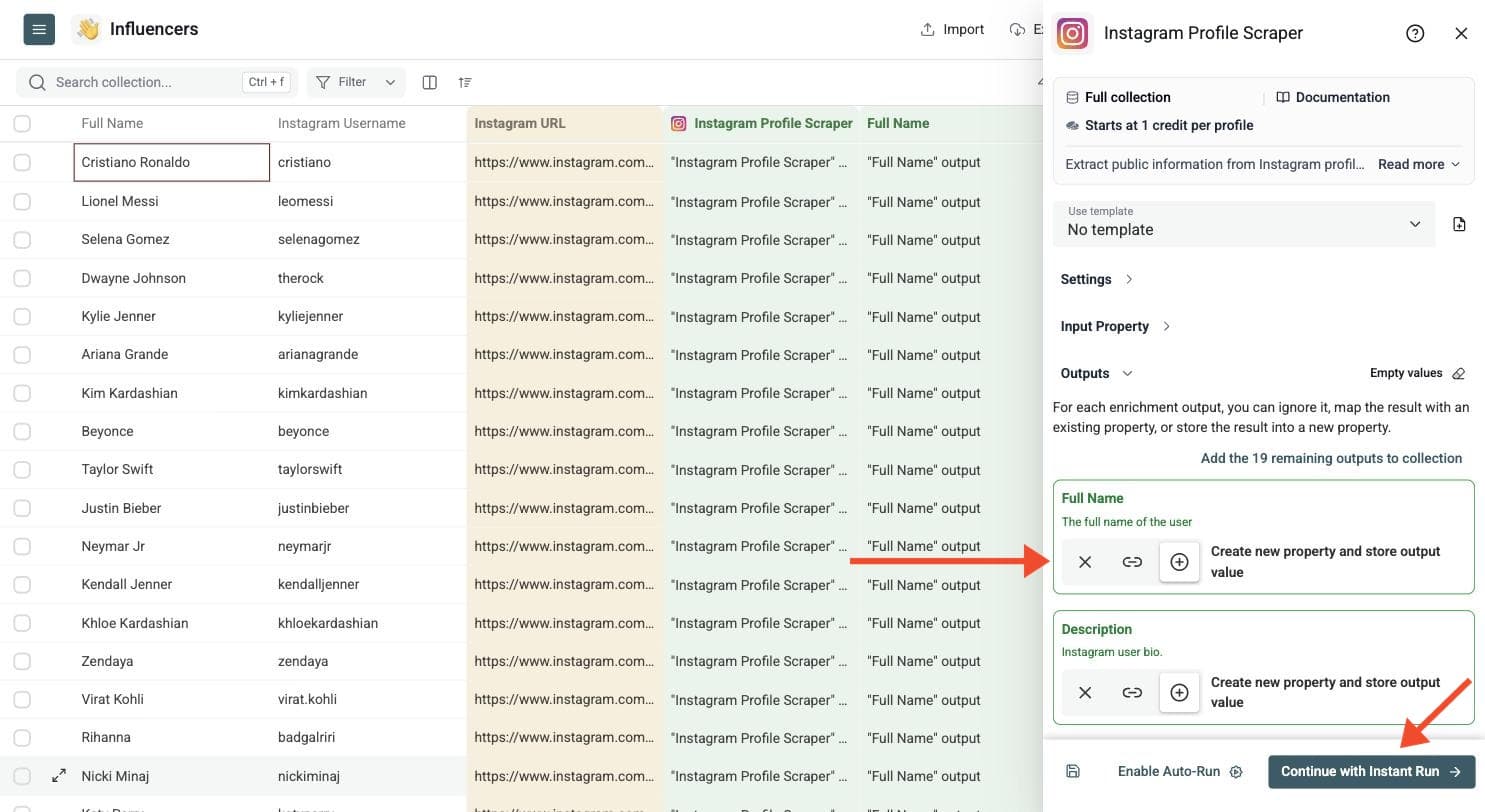Image resolution: width=1485 pixels, height=812 pixels.
Task: Click the Instagram URL column header
Action: [564, 123]
